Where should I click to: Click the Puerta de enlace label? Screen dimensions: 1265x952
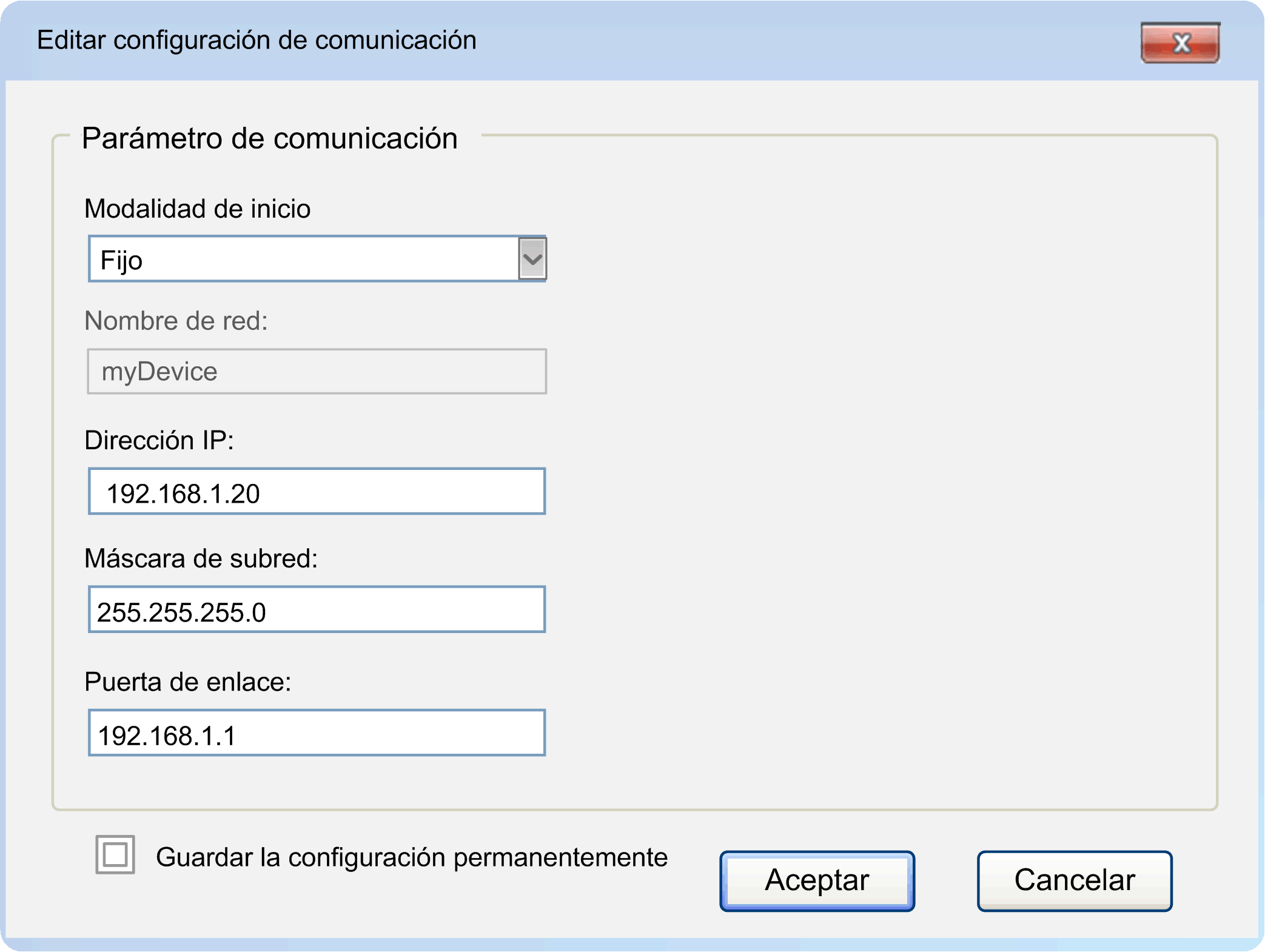pyautogui.click(x=187, y=682)
